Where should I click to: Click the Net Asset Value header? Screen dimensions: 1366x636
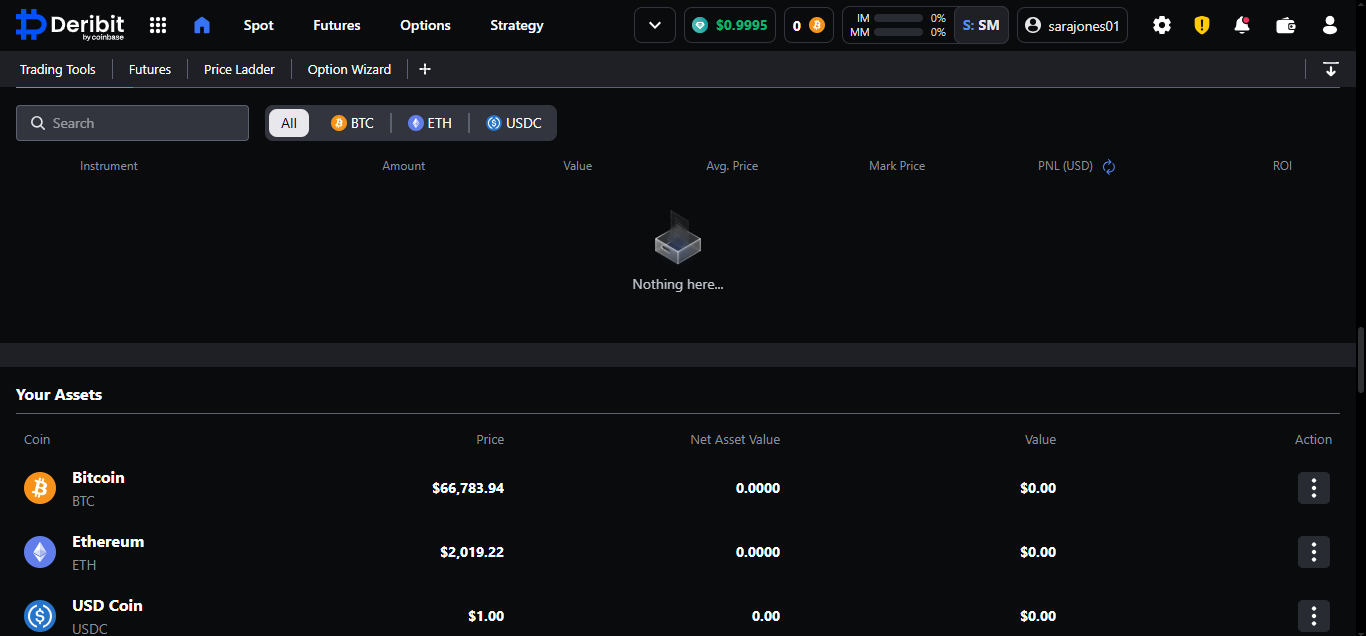pos(735,439)
